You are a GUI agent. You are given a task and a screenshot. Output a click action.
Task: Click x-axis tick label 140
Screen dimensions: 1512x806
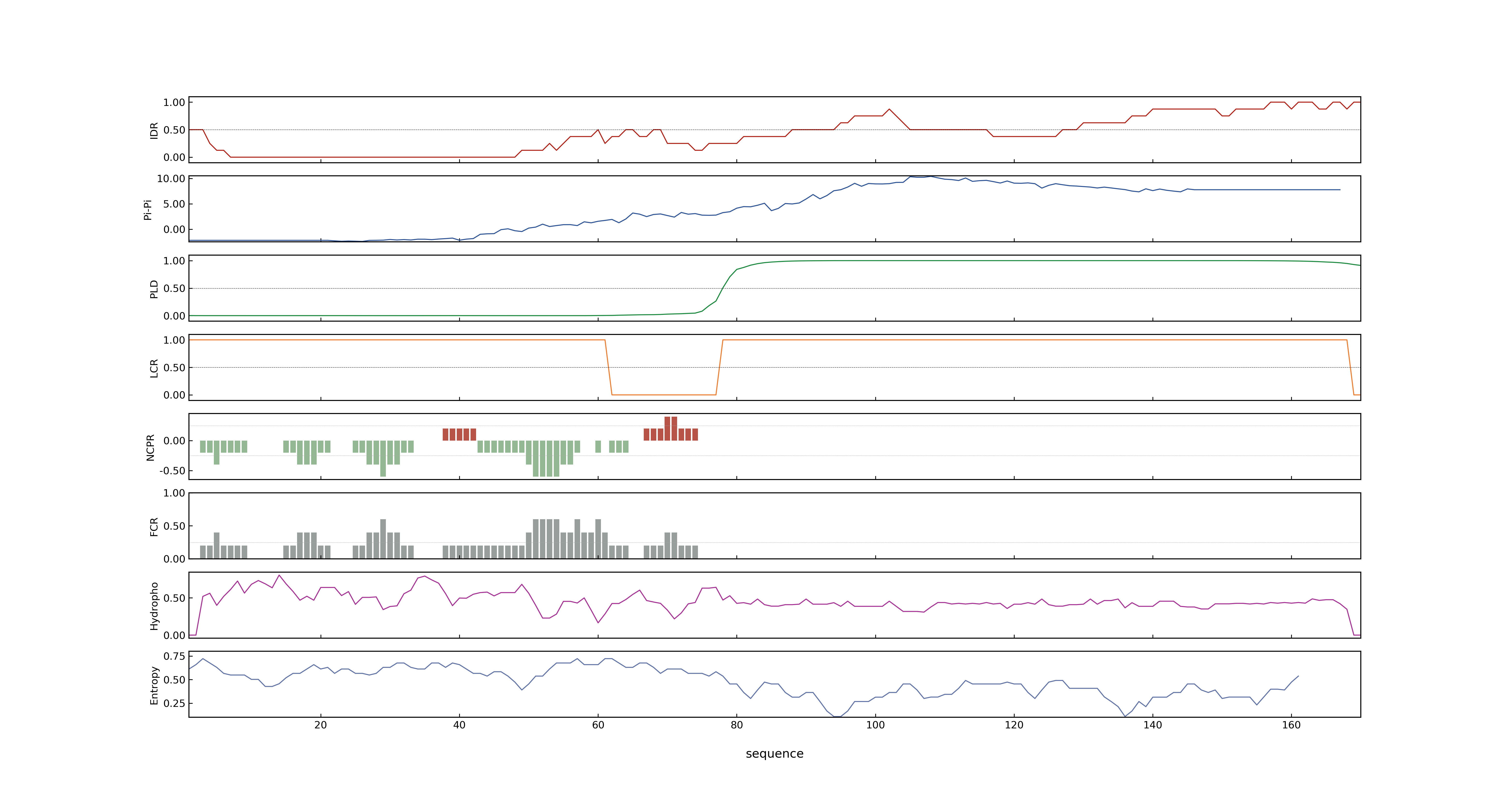click(1153, 725)
